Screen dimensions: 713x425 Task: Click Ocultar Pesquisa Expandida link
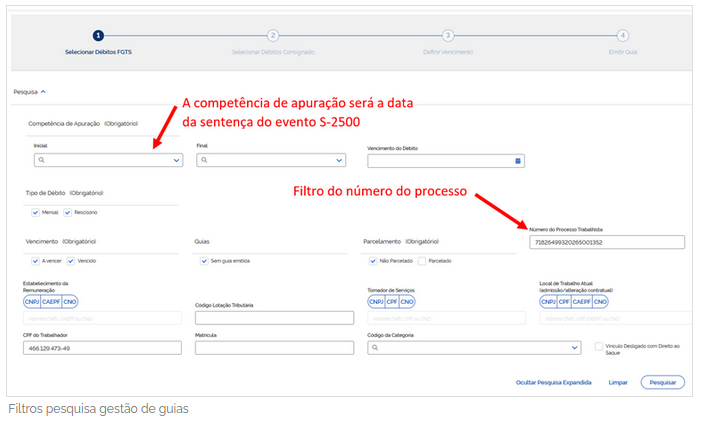click(x=553, y=382)
